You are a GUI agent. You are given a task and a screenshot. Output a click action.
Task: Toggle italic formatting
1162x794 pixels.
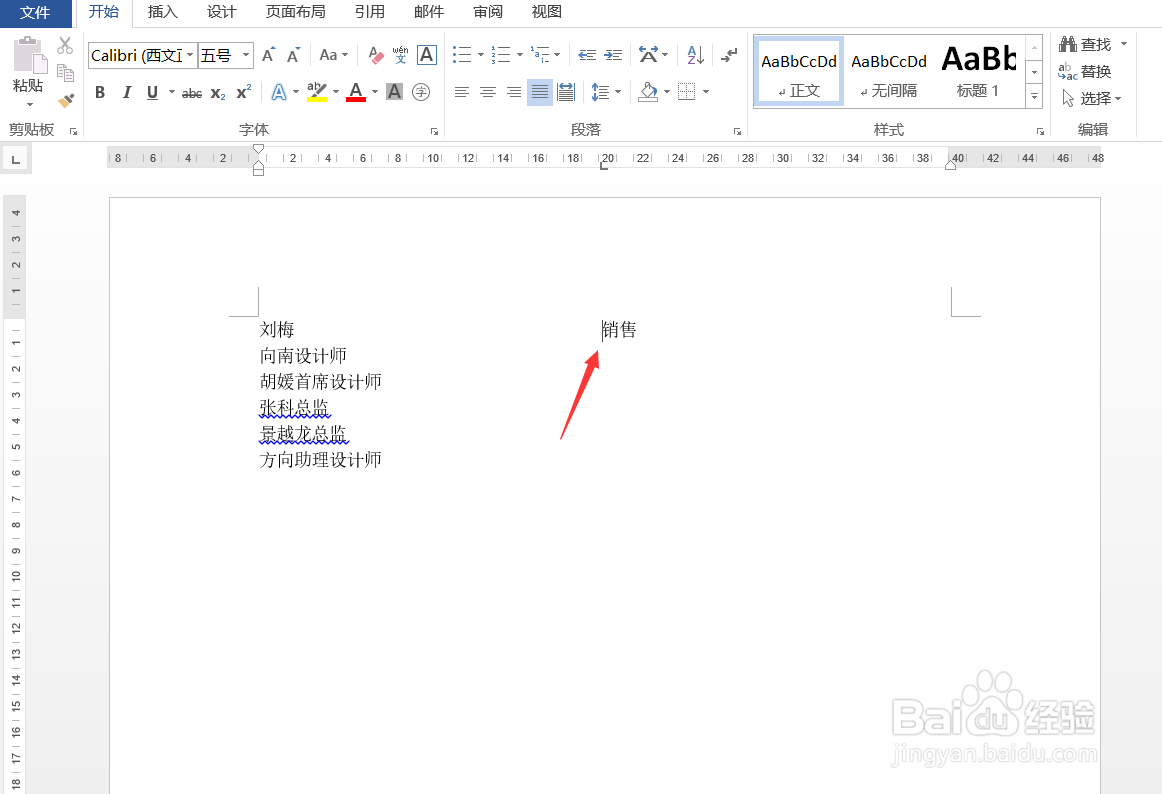[x=126, y=92]
